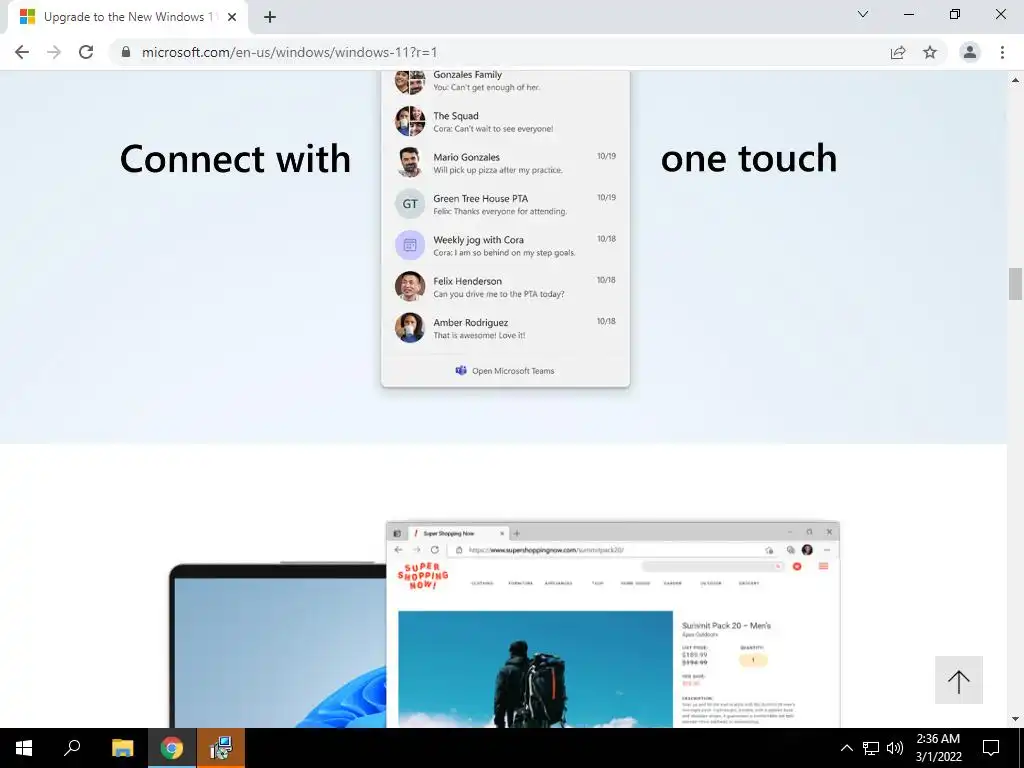Screen dimensions: 1024x768
Task: Click the calendar icon for Weekly jog
Action: click(410, 245)
